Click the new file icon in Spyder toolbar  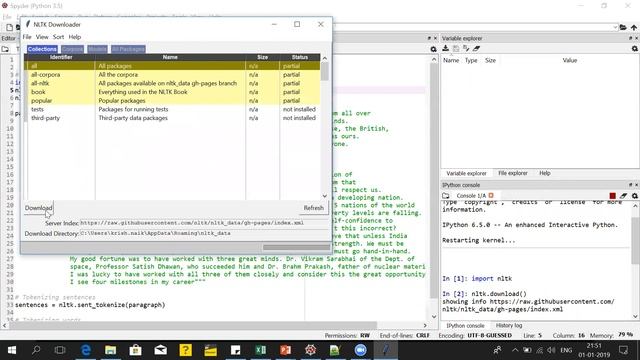click(9, 27)
